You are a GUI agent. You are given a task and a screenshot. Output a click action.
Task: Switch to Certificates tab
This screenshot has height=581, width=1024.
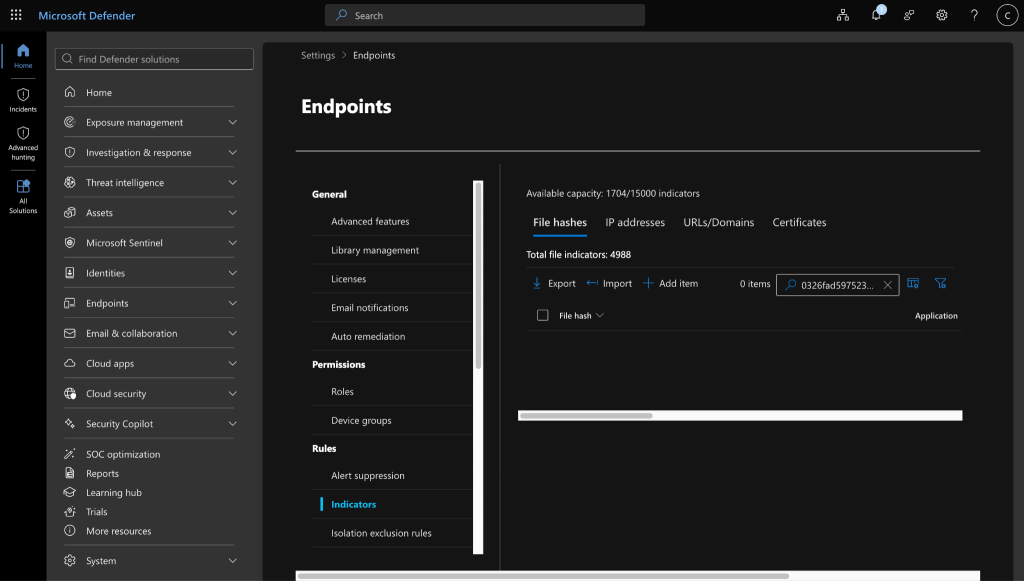(799, 223)
